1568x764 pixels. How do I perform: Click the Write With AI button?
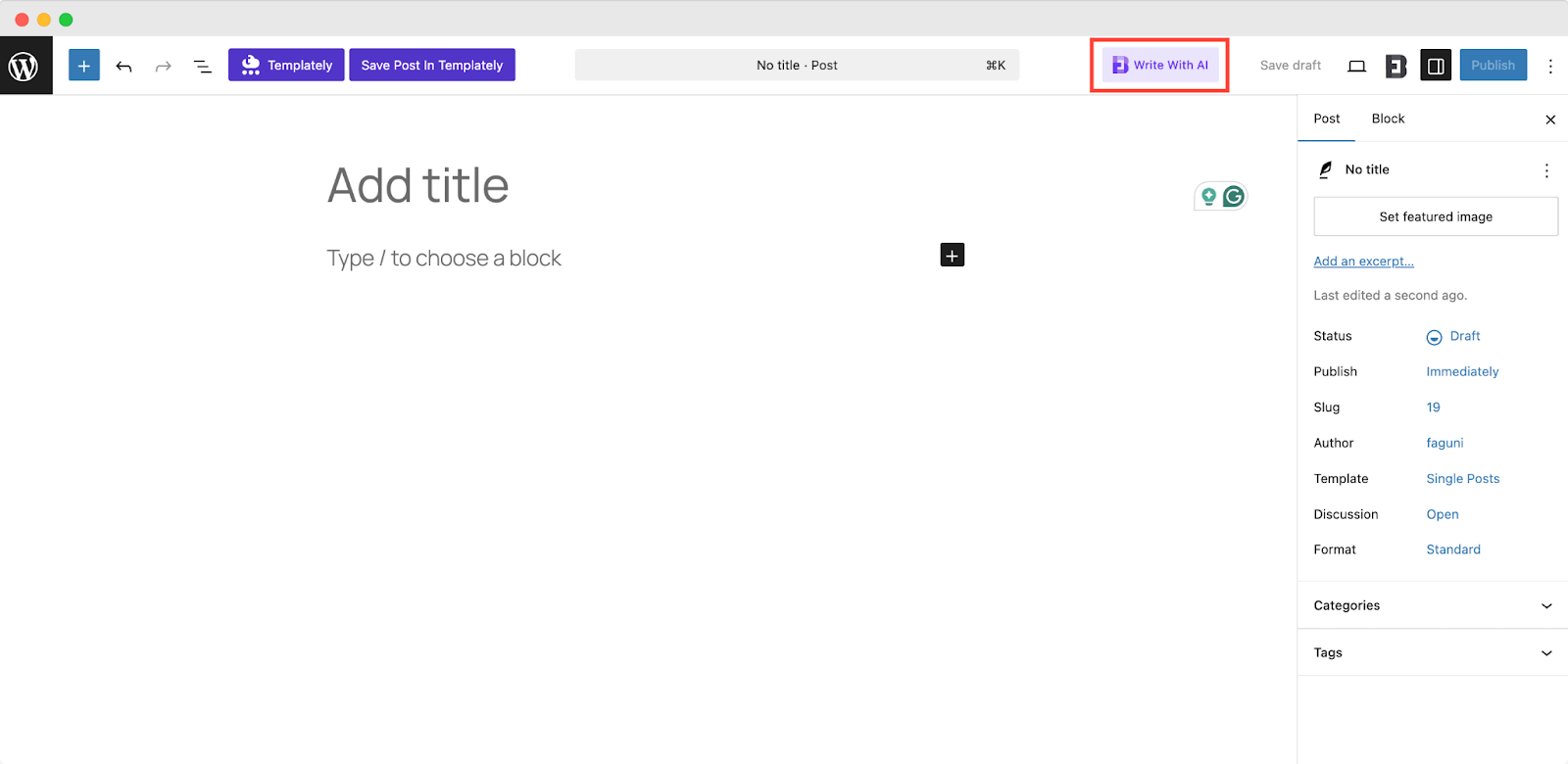1160,66
